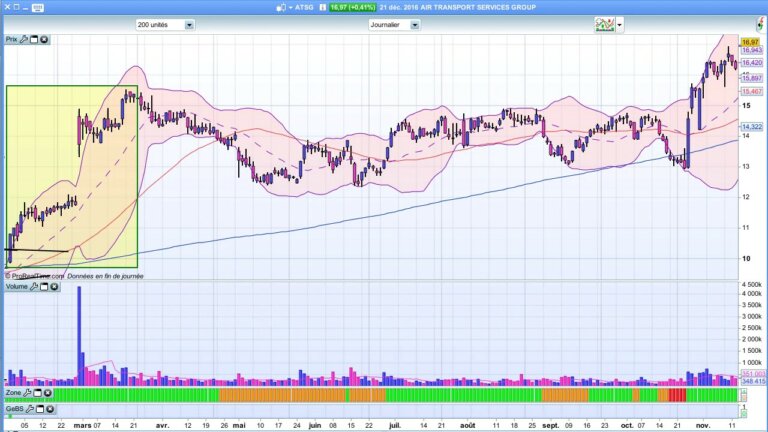Maximize the Volume panel
This screenshot has width=768, height=432.
[x=45, y=287]
